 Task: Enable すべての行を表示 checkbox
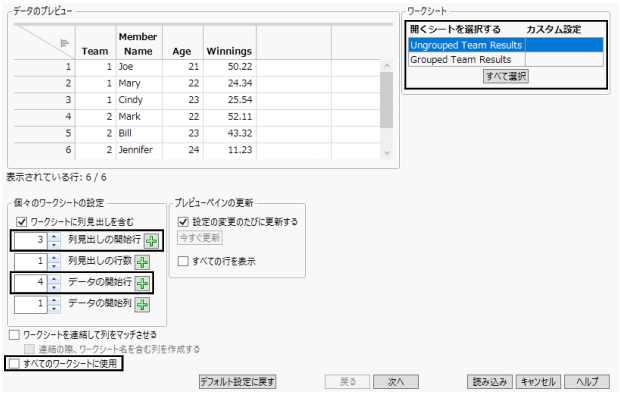(x=183, y=261)
